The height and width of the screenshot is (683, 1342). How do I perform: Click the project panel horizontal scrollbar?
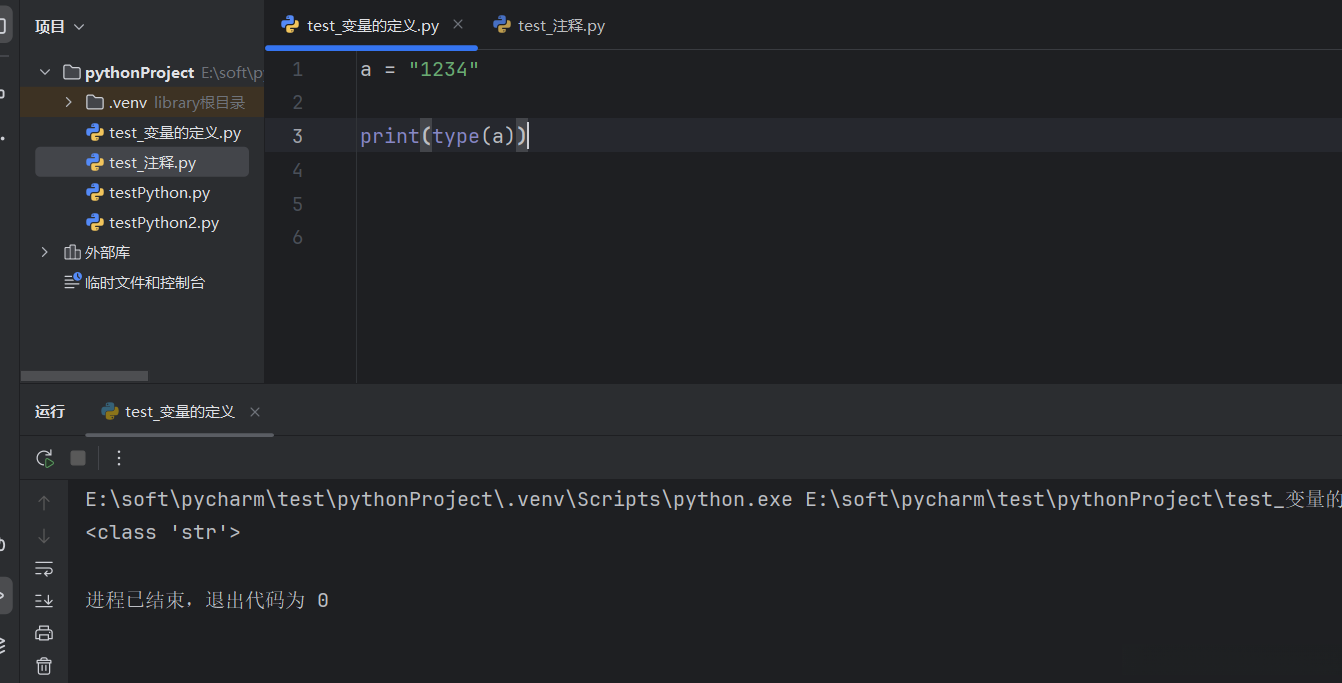tap(84, 376)
